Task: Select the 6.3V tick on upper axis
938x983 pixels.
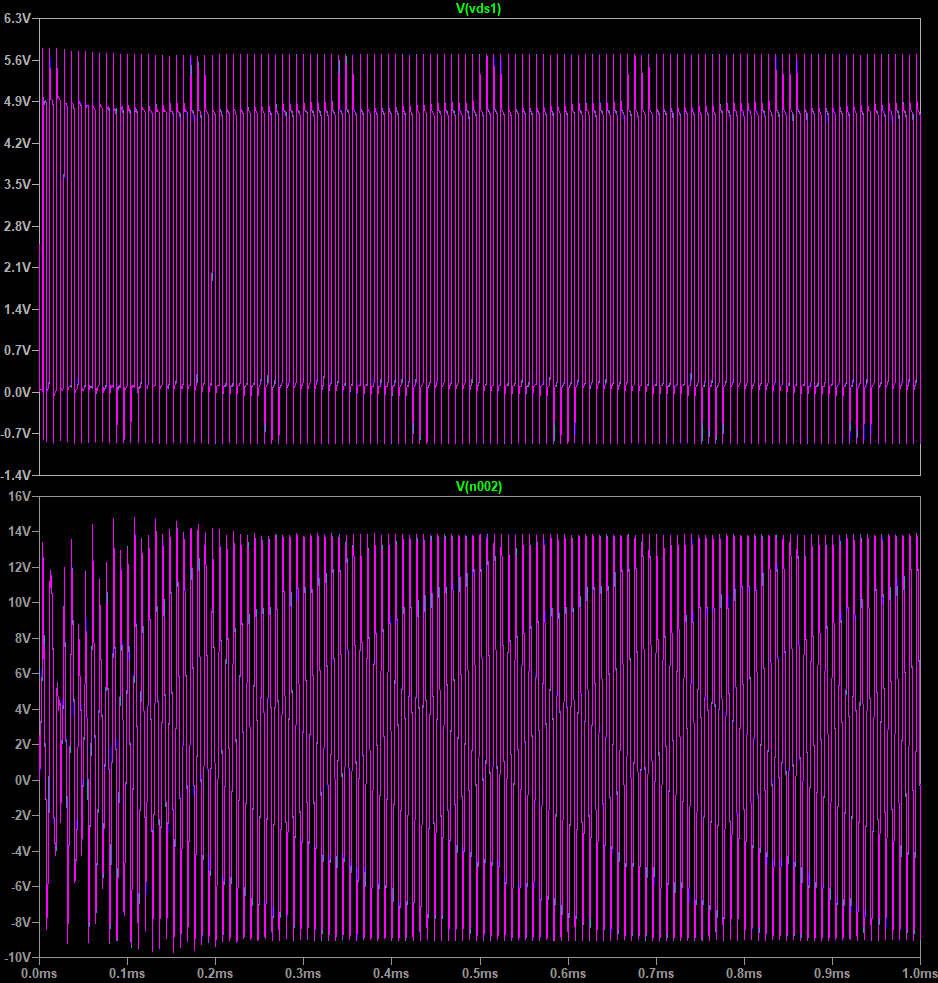Action: point(17,18)
